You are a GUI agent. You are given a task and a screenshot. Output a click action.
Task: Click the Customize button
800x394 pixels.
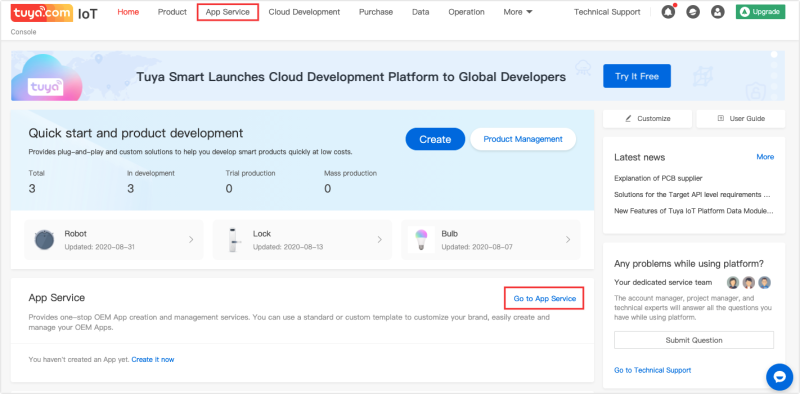point(647,118)
